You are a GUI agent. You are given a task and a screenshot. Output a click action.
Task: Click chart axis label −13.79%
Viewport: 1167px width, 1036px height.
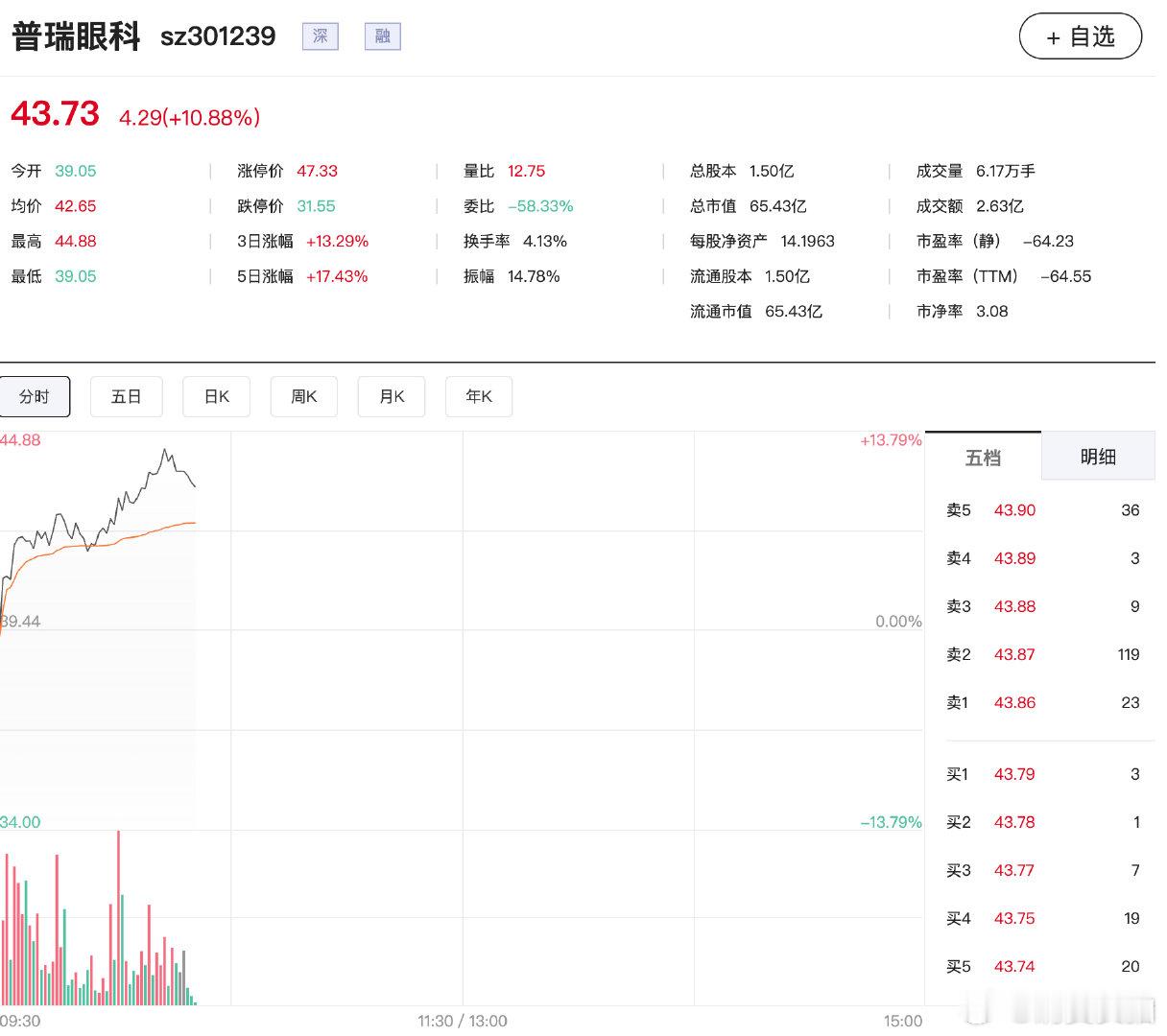891,822
